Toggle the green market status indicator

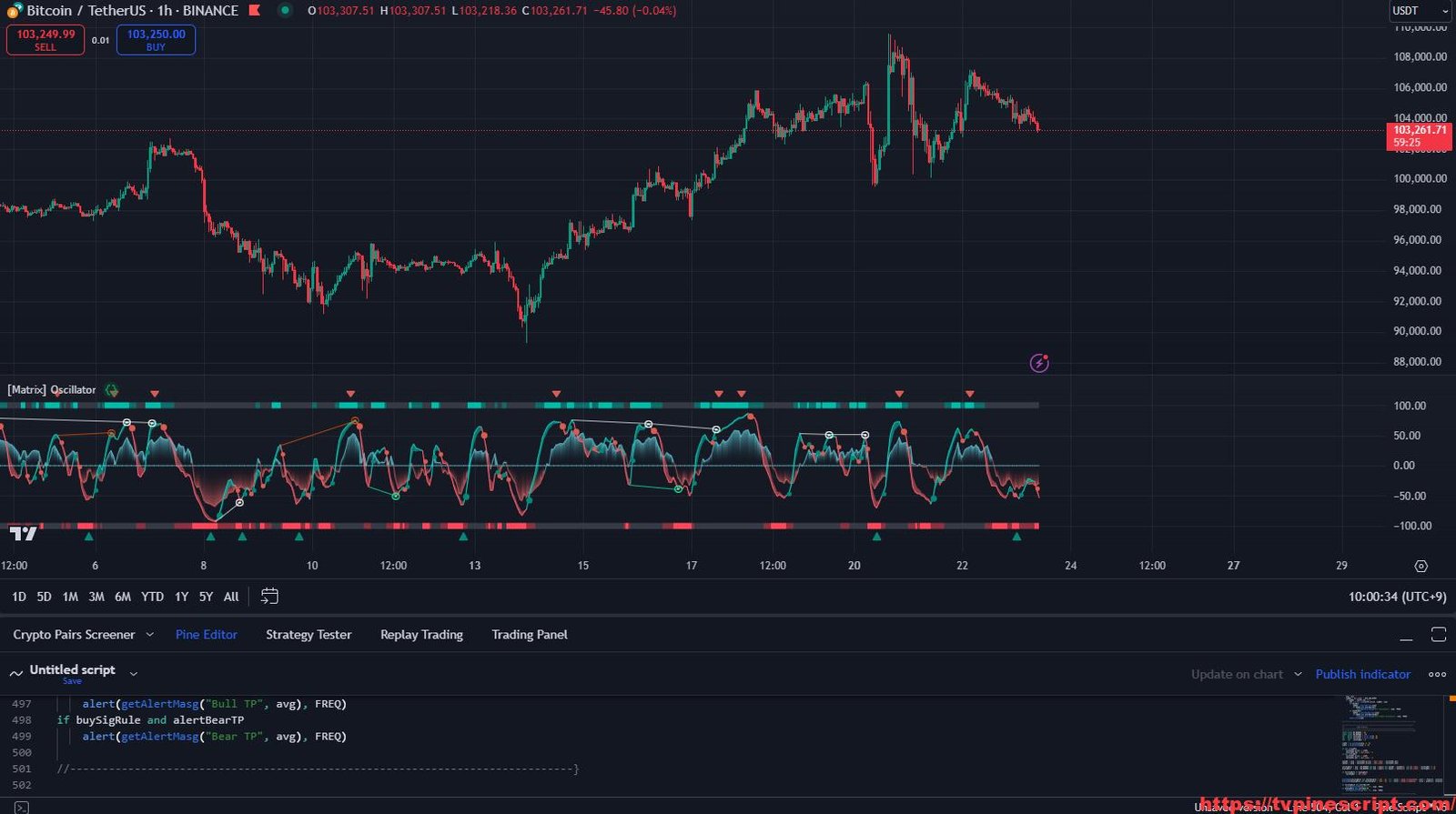click(x=285, y=11)
